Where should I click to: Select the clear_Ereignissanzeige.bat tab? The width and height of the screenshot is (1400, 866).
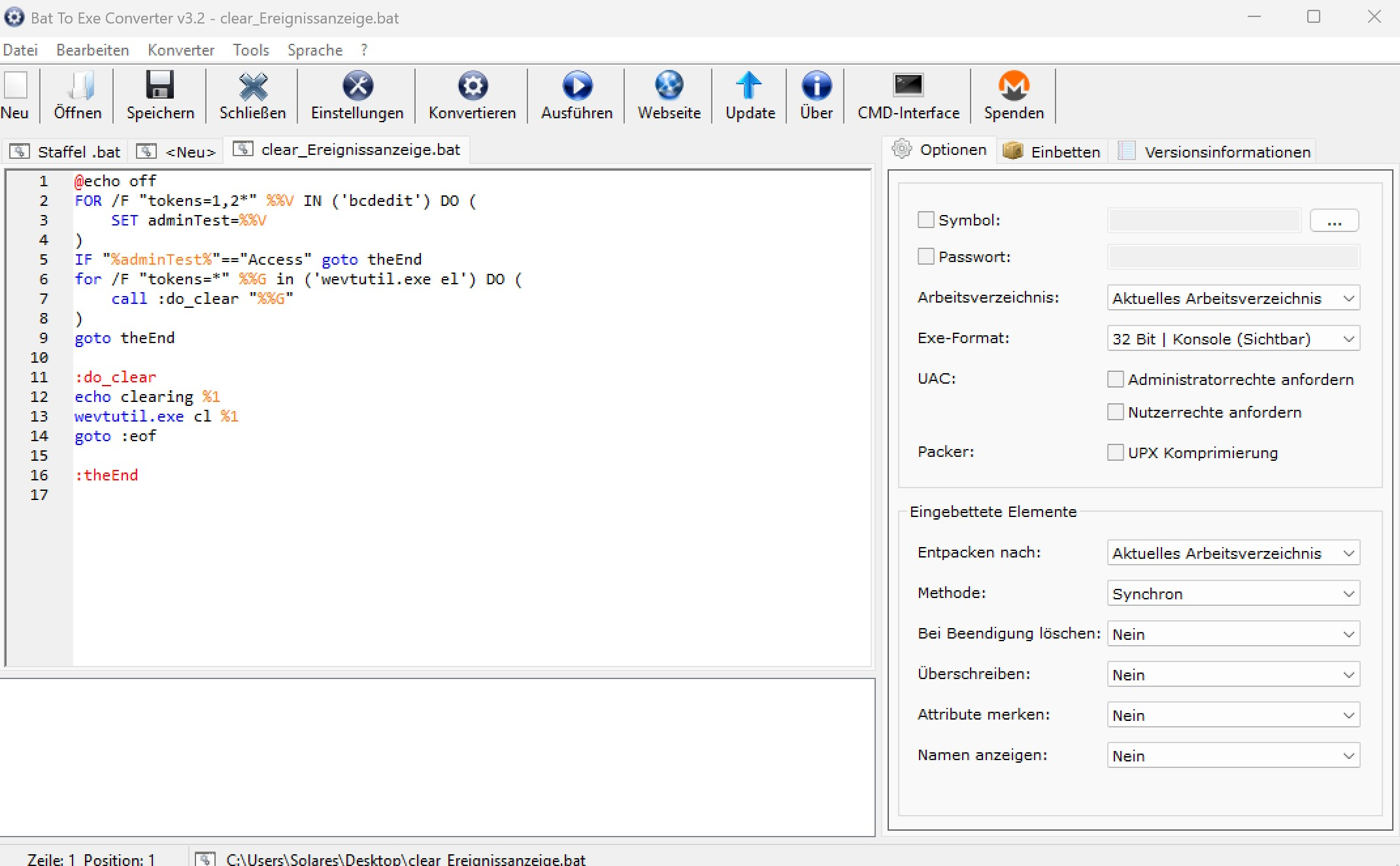347,149
